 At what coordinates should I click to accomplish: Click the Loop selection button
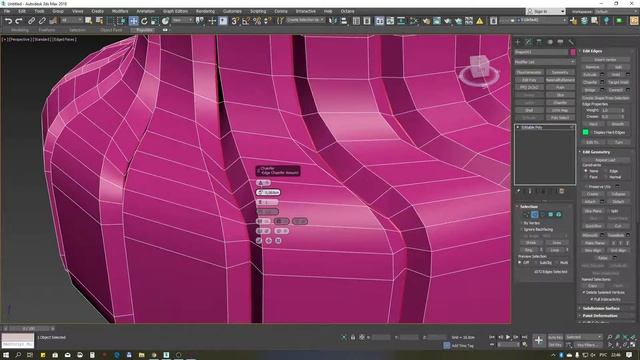pos(555,250)
